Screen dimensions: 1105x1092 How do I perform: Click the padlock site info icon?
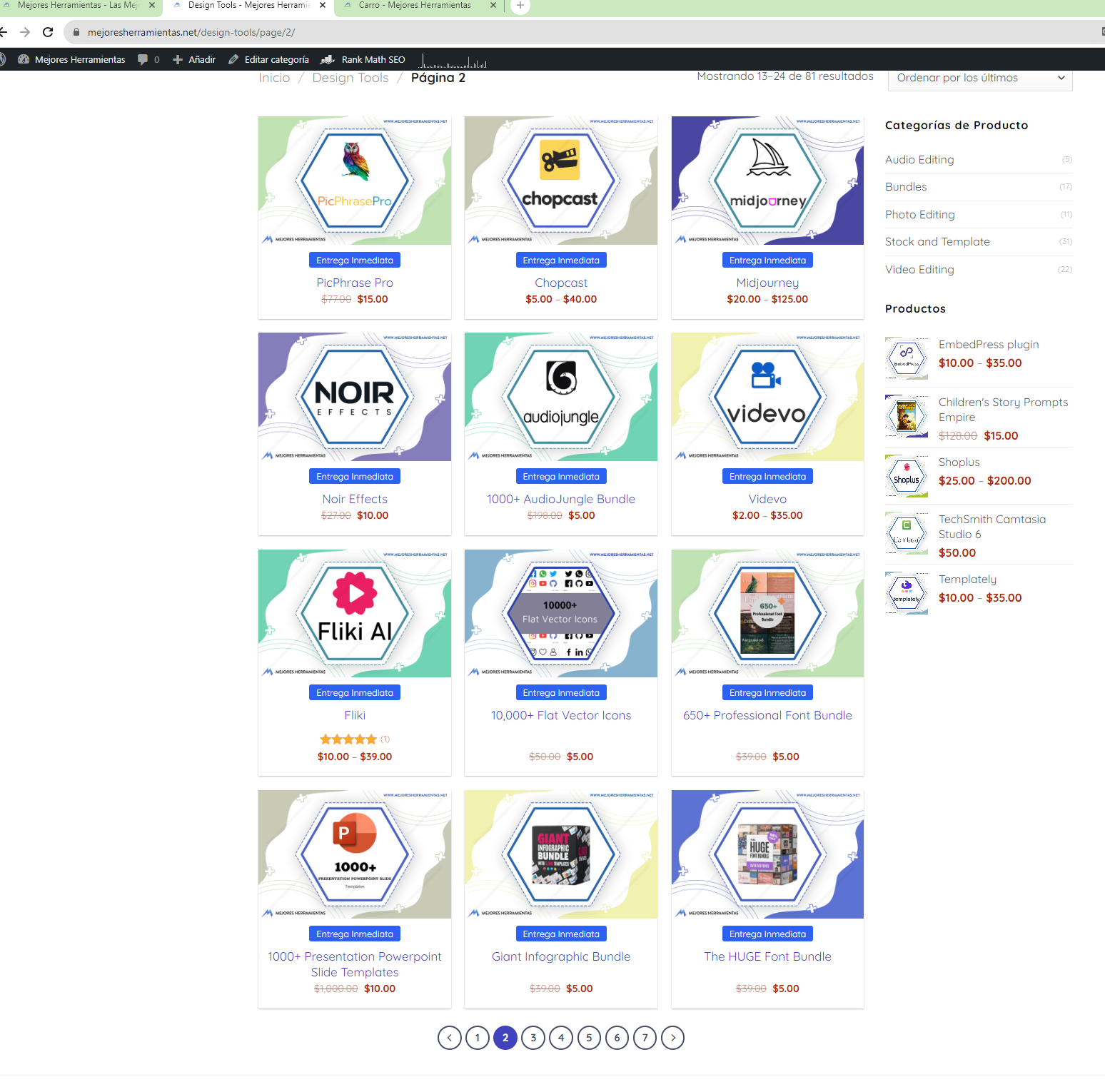pos(76,32)
